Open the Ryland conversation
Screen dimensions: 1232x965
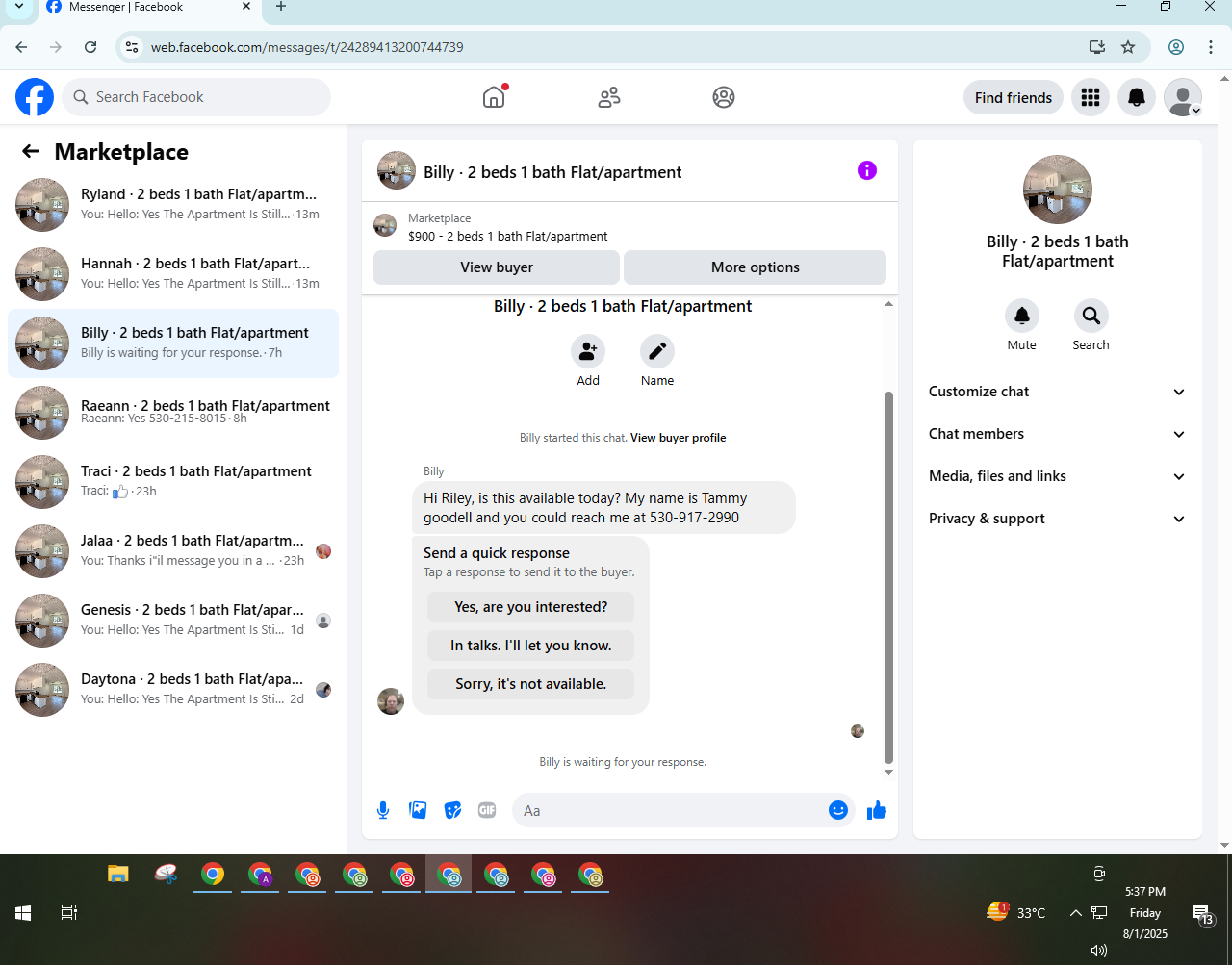coord(173,204)
